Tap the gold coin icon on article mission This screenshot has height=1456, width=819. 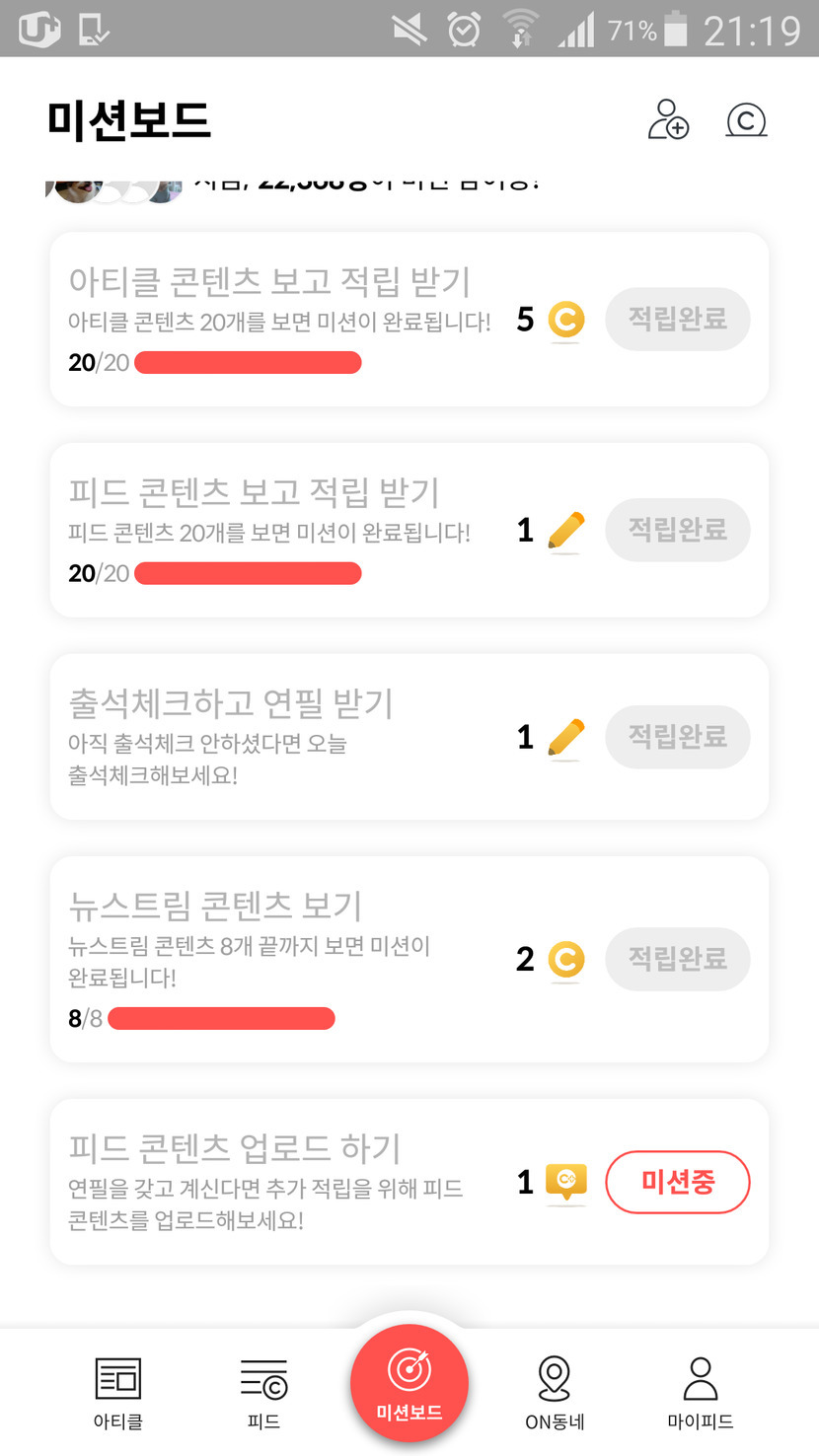[x=566, y=320]
